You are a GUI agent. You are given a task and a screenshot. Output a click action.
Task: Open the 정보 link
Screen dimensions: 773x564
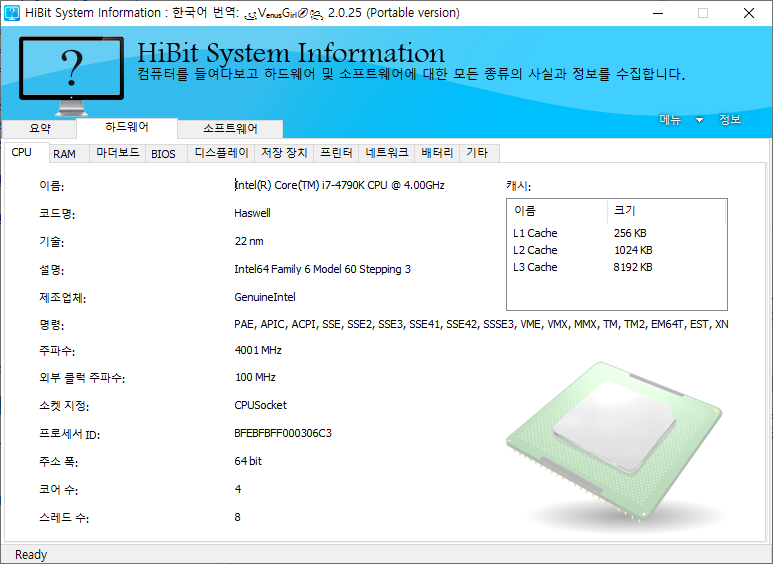point(730,120)
